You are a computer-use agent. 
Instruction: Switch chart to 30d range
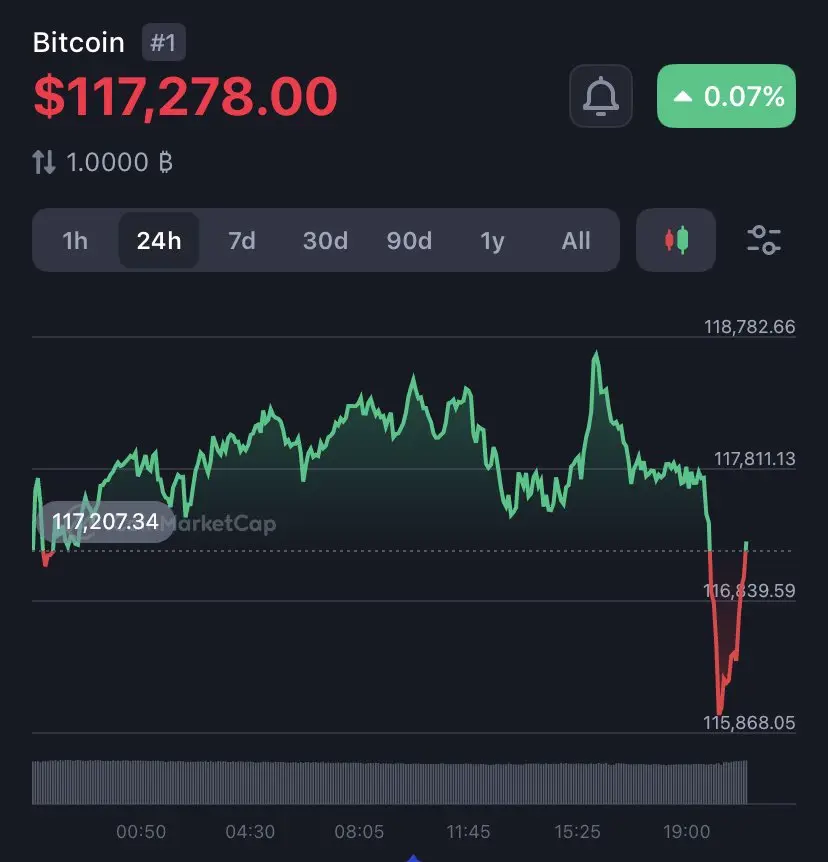[x=325, y=240]
